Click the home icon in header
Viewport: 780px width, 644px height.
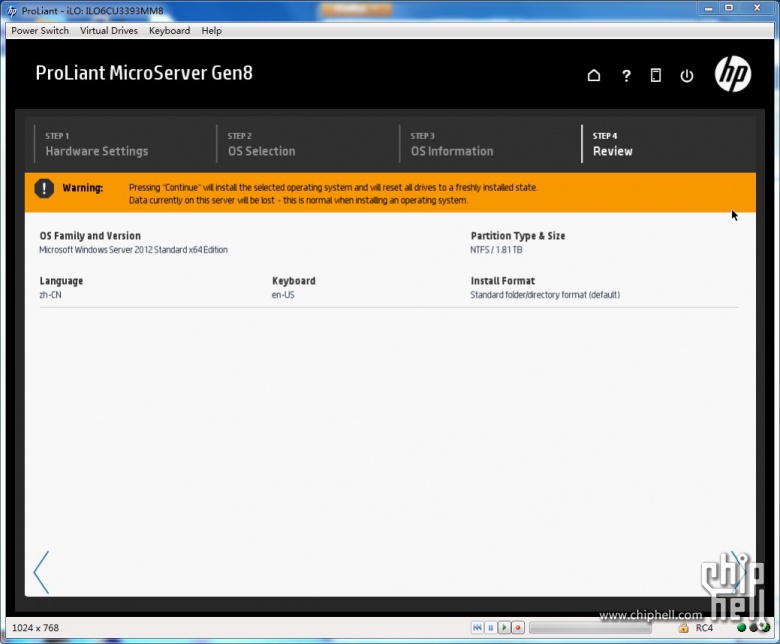pyautogui.click(x=593, y=76)
